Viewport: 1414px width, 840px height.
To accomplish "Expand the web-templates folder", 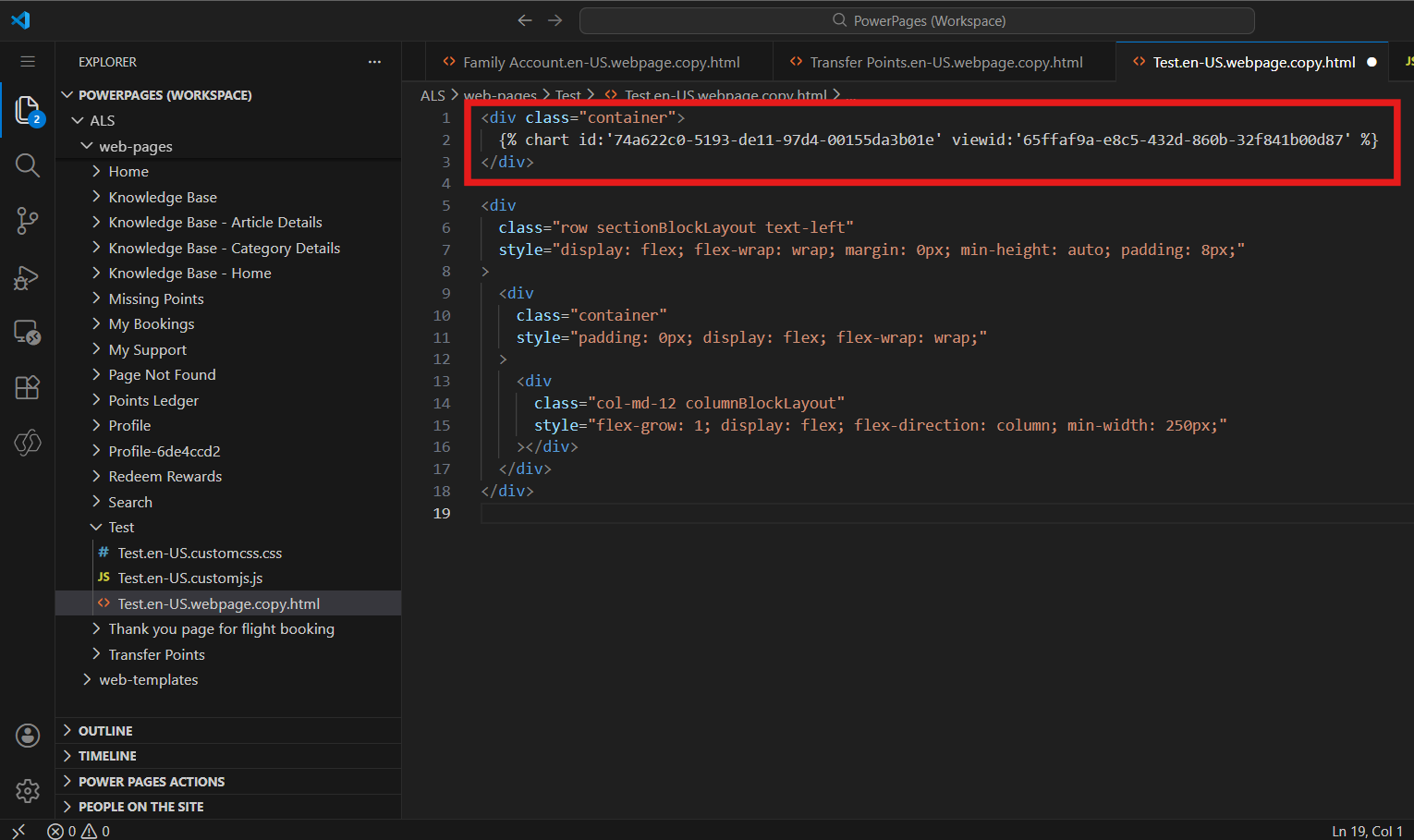I will click(x=148, y=679).
